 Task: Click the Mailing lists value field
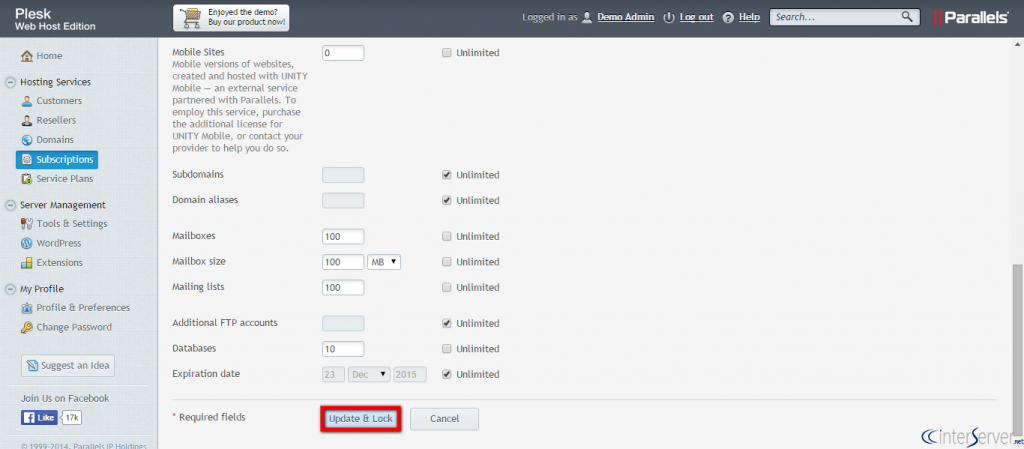coord(343,287)
